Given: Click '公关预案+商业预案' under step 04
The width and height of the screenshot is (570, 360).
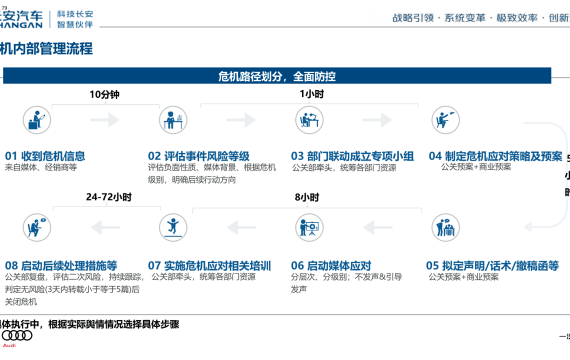Looking at the screenshot, I should click(x=476, y=167).
